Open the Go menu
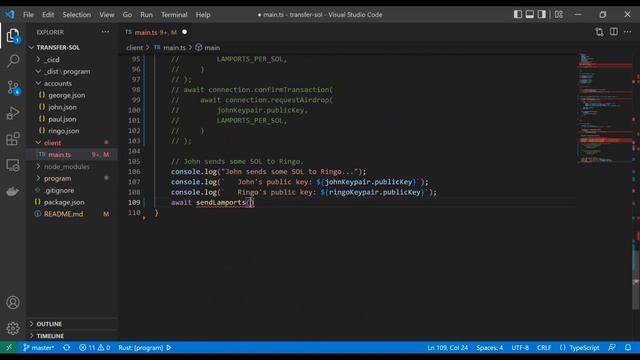 tap(127, 15)
